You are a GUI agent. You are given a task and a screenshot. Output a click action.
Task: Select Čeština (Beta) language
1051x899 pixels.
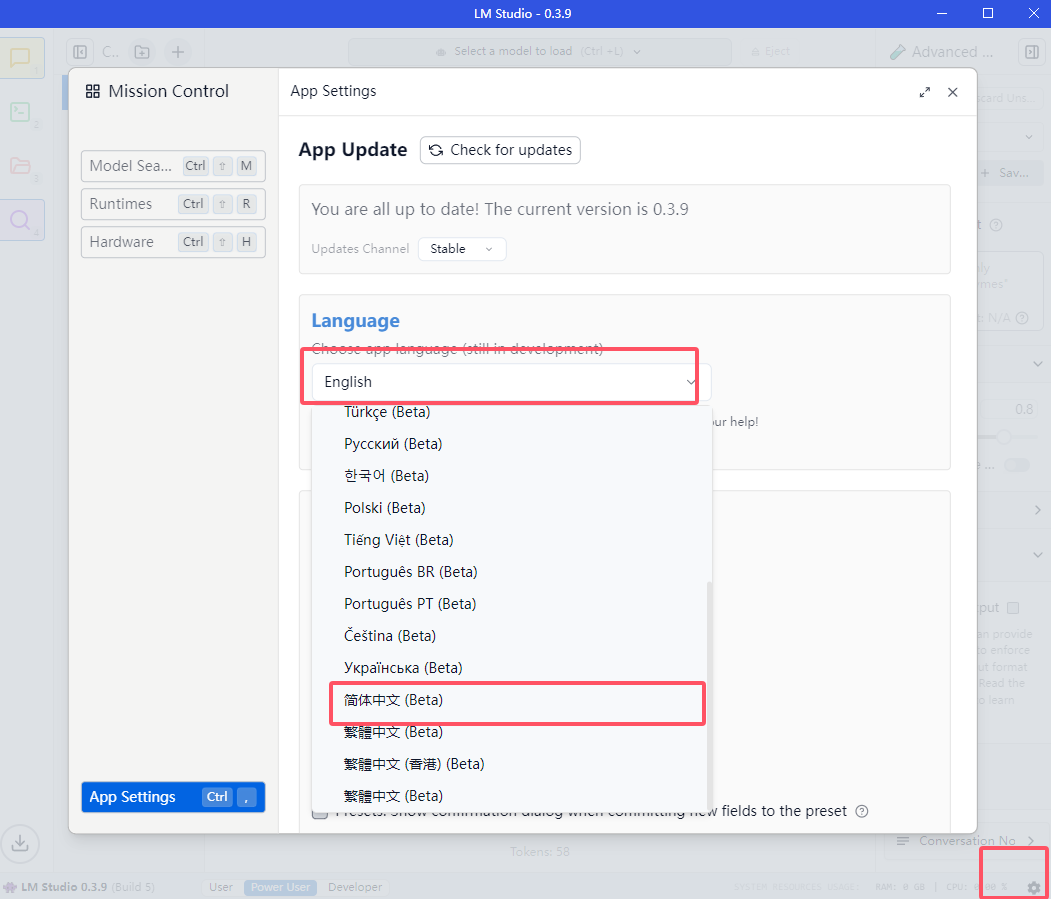click(509, 636)
